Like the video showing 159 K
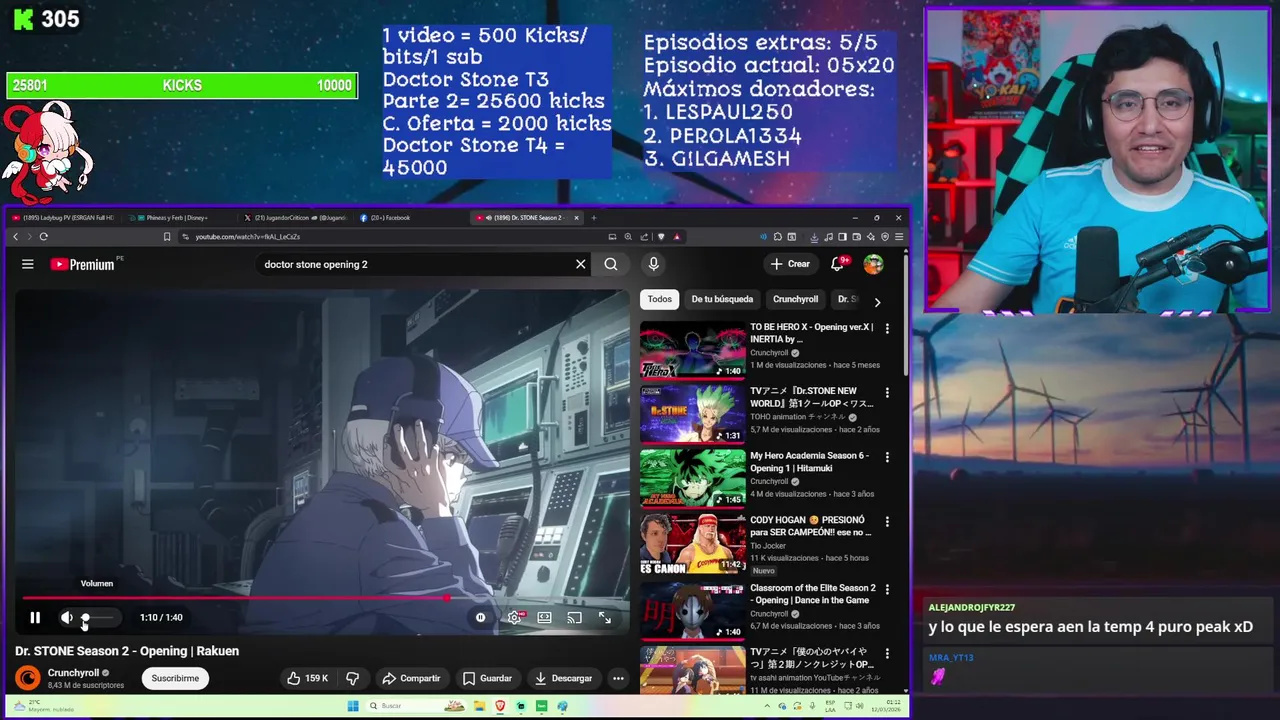This screenshot has height=720, width=1280. 308,678
